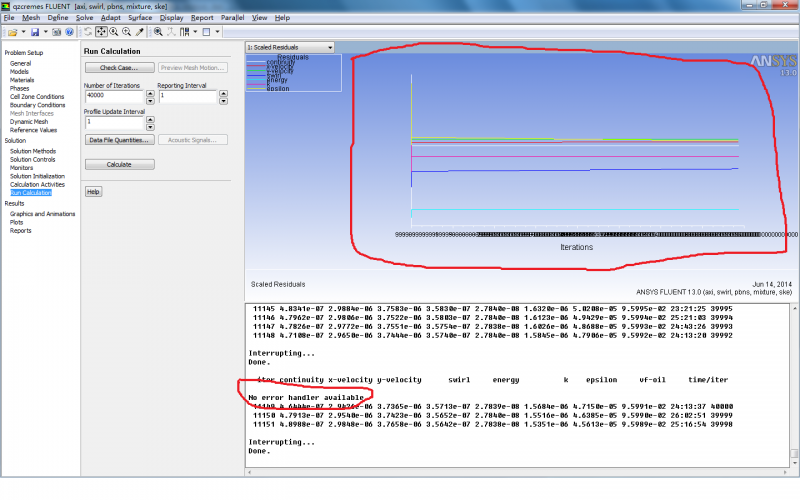Select Monitors in the Solution tree

[21, 168]
